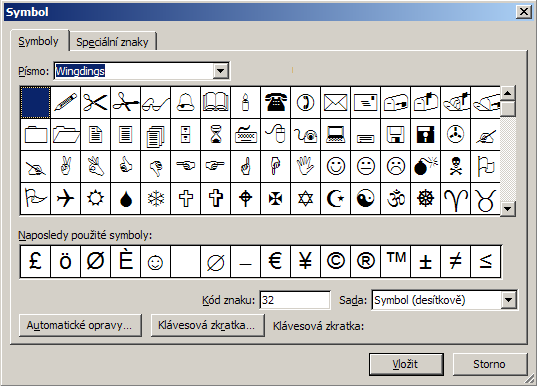Click the Vložit button
537x386 pixels.
pyautogui.click(x=406, y=364)
